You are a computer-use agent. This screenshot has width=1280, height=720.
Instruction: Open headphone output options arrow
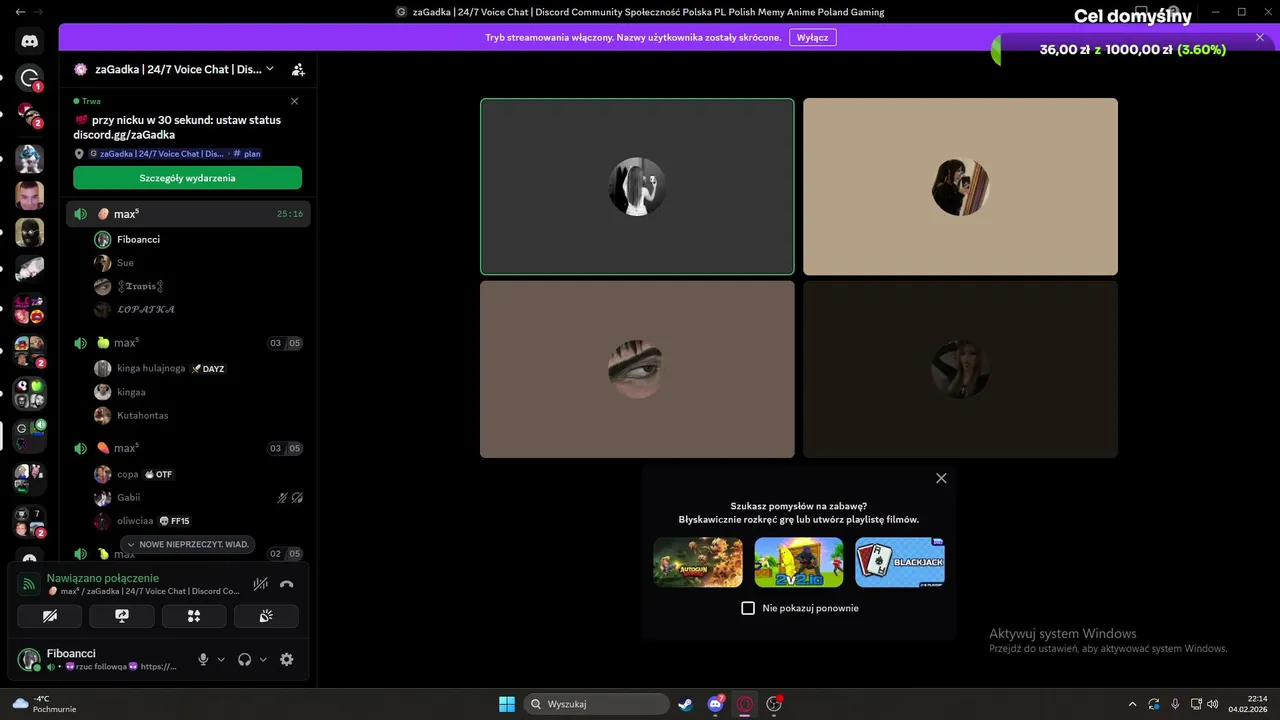pyautogui.click(x=263, y=659)
